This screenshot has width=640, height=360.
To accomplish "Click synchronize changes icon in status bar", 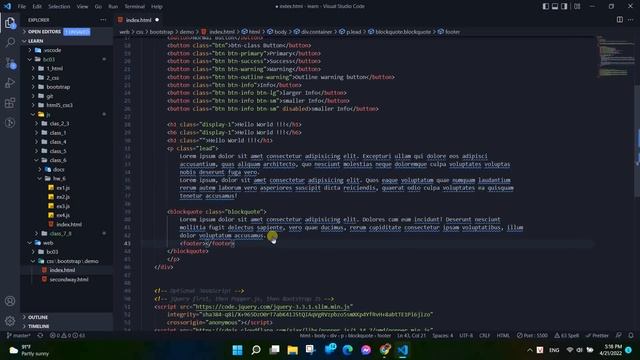I will (x=40, y=336).
